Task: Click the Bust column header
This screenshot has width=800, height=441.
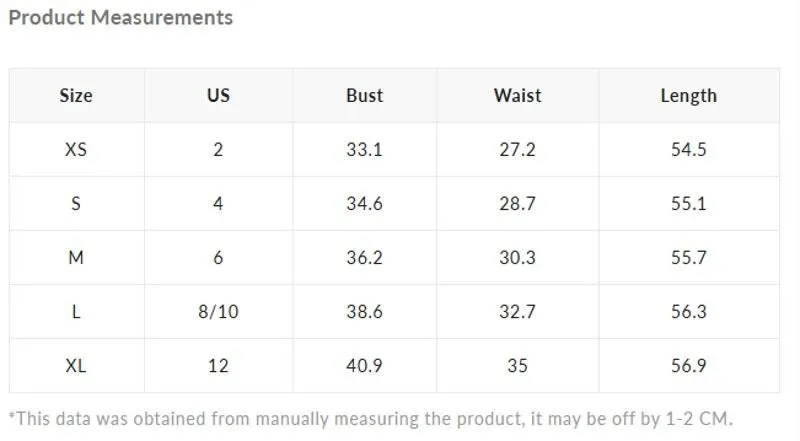Action: click(x=364, y=95)
